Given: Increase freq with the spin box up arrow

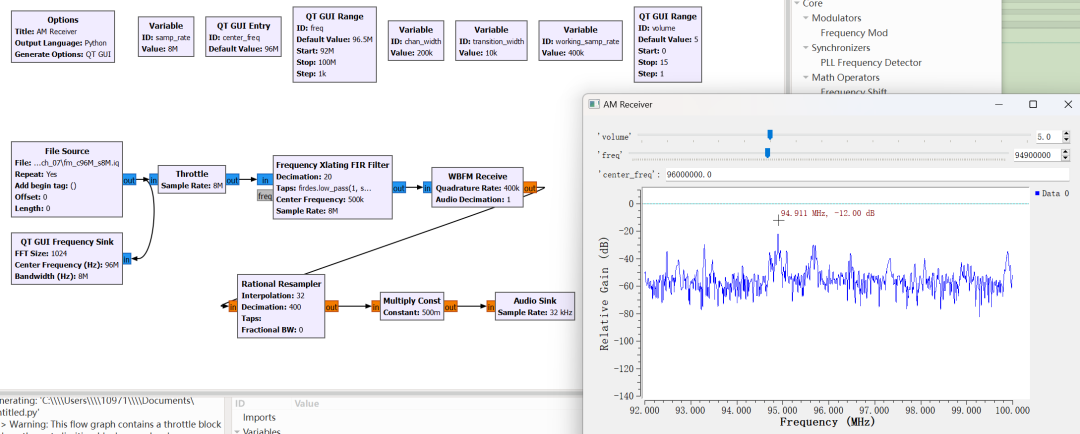Looking at the screenshot, I should [x=1066, y=152].
